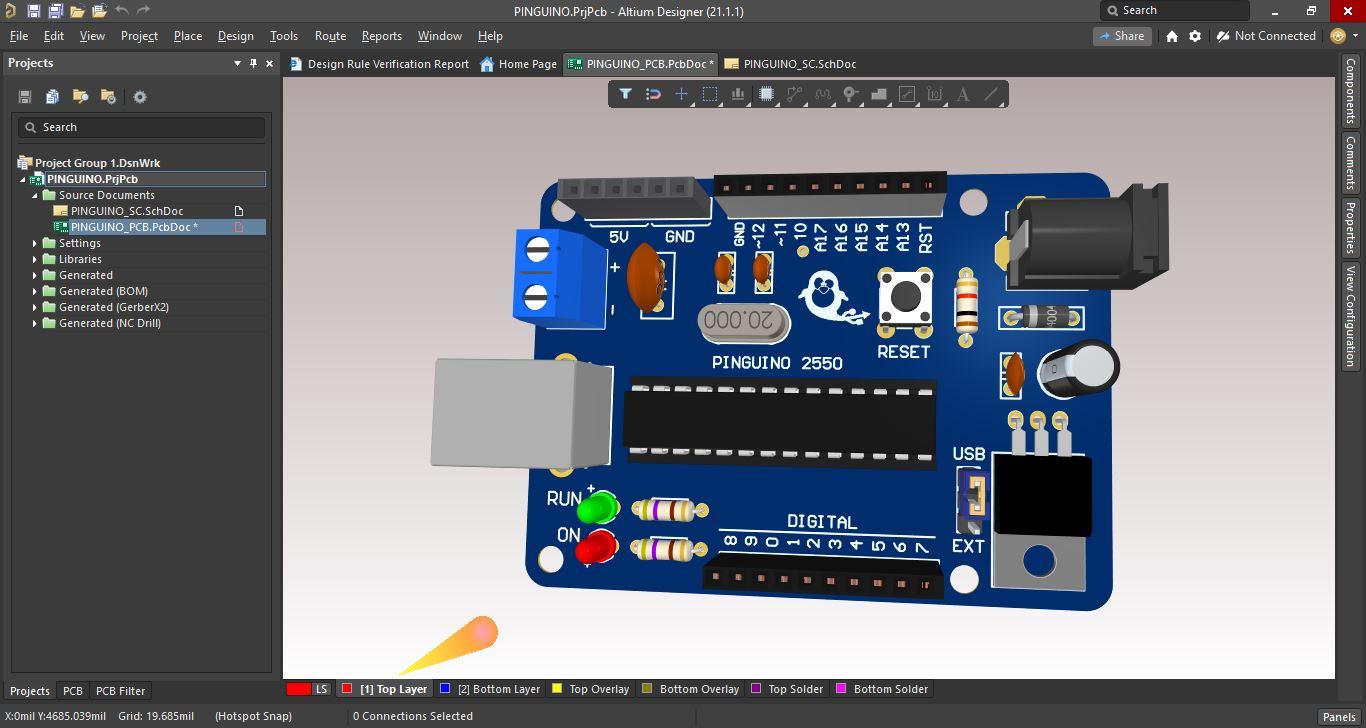Screen dimensions: 1366x728
Task: Choose the Place Line tool
Action: (992, 94)
